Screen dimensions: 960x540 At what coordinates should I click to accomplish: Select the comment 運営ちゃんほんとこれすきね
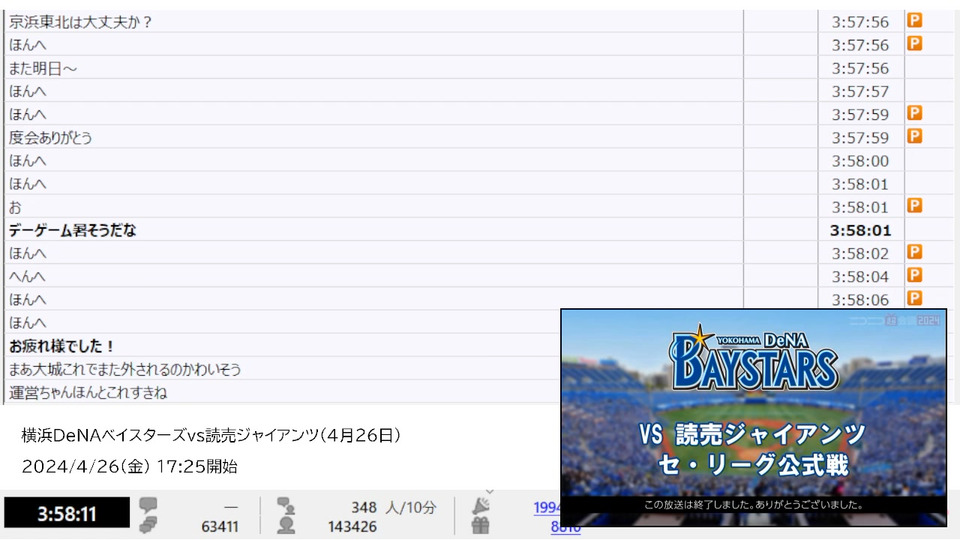click(x=88, y=392)
